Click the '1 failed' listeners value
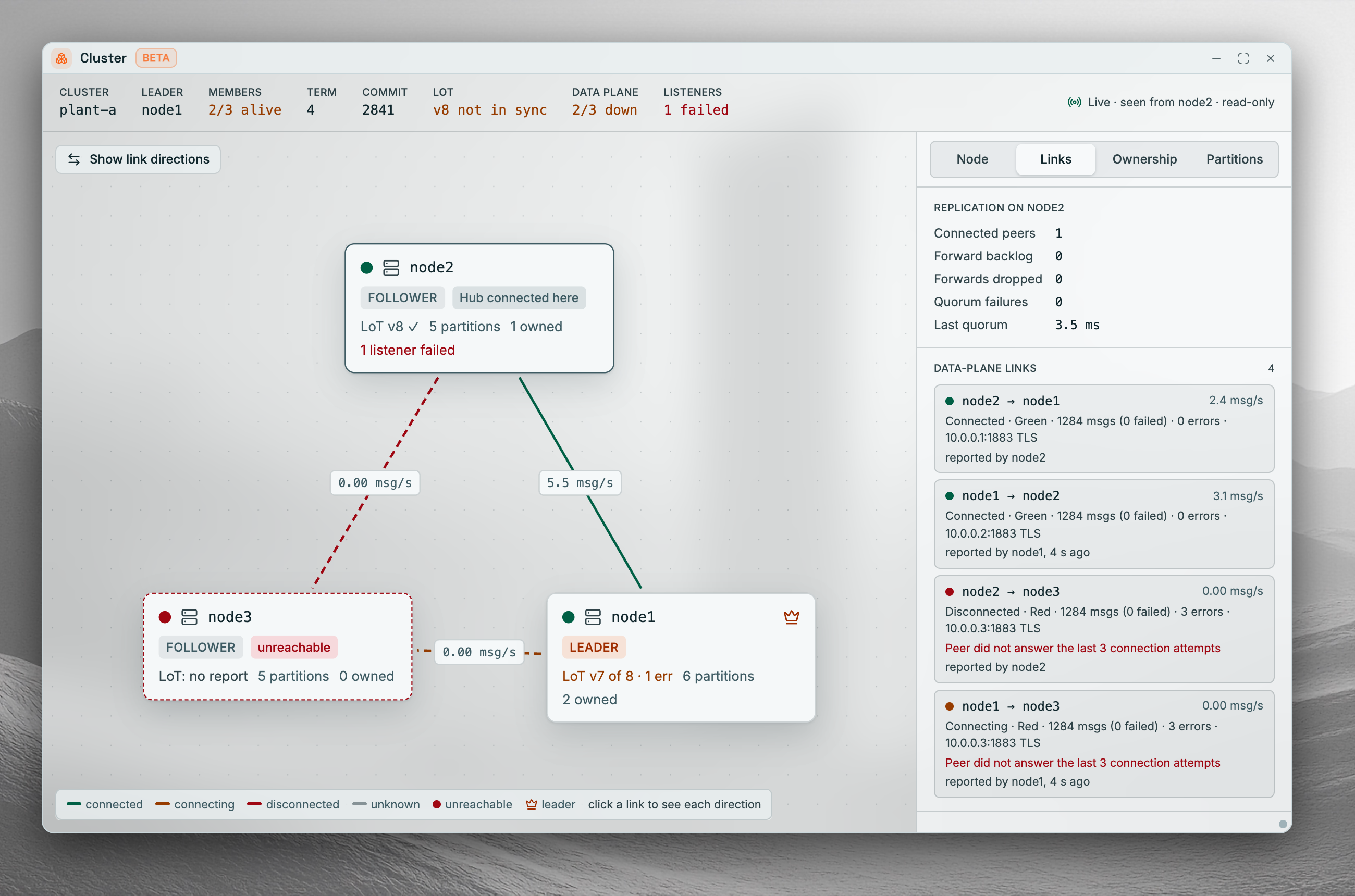Viewport: 1355px width, 896px height. [696, 110]
